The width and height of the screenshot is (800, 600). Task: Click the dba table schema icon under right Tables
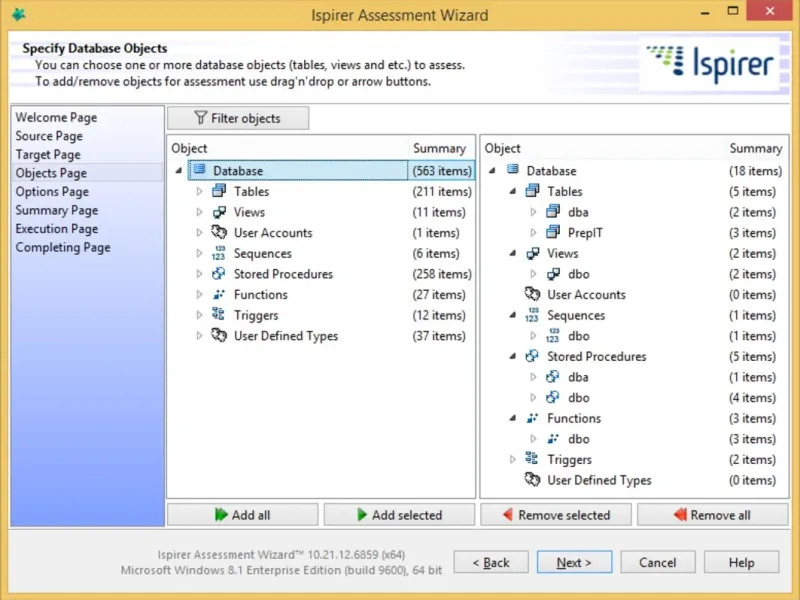click(x=553, y=211)
